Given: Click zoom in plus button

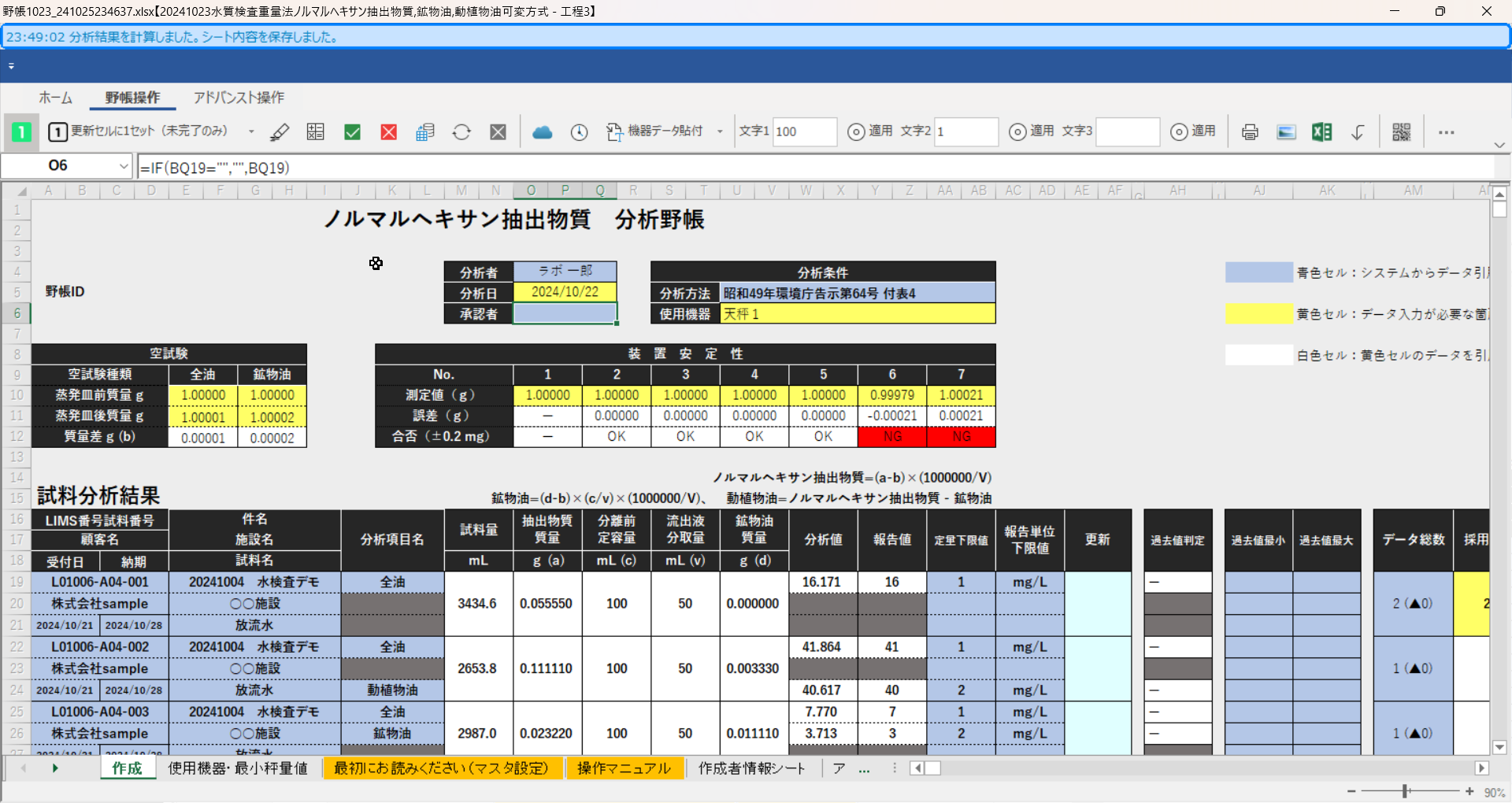Looking at the screenshot, I should (1469, 791).
